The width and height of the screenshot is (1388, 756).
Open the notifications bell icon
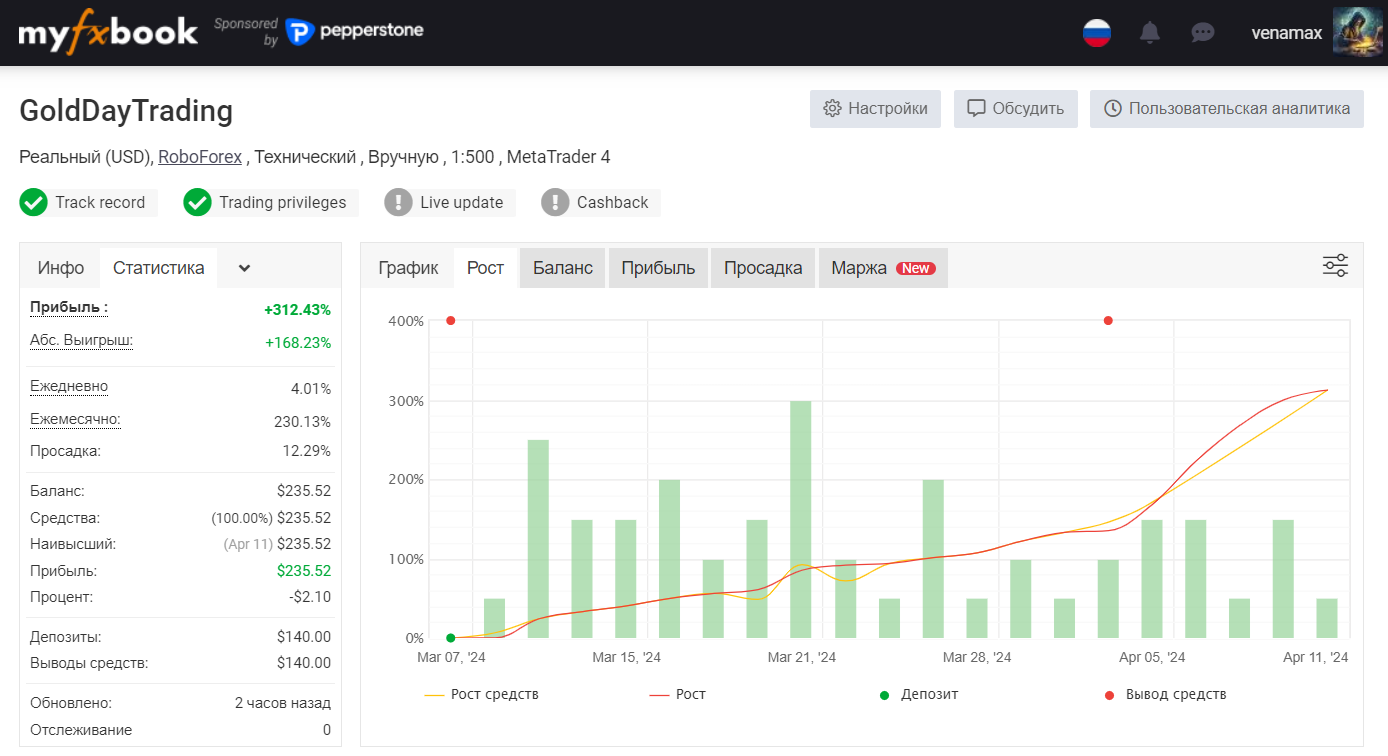(1150, 33)
